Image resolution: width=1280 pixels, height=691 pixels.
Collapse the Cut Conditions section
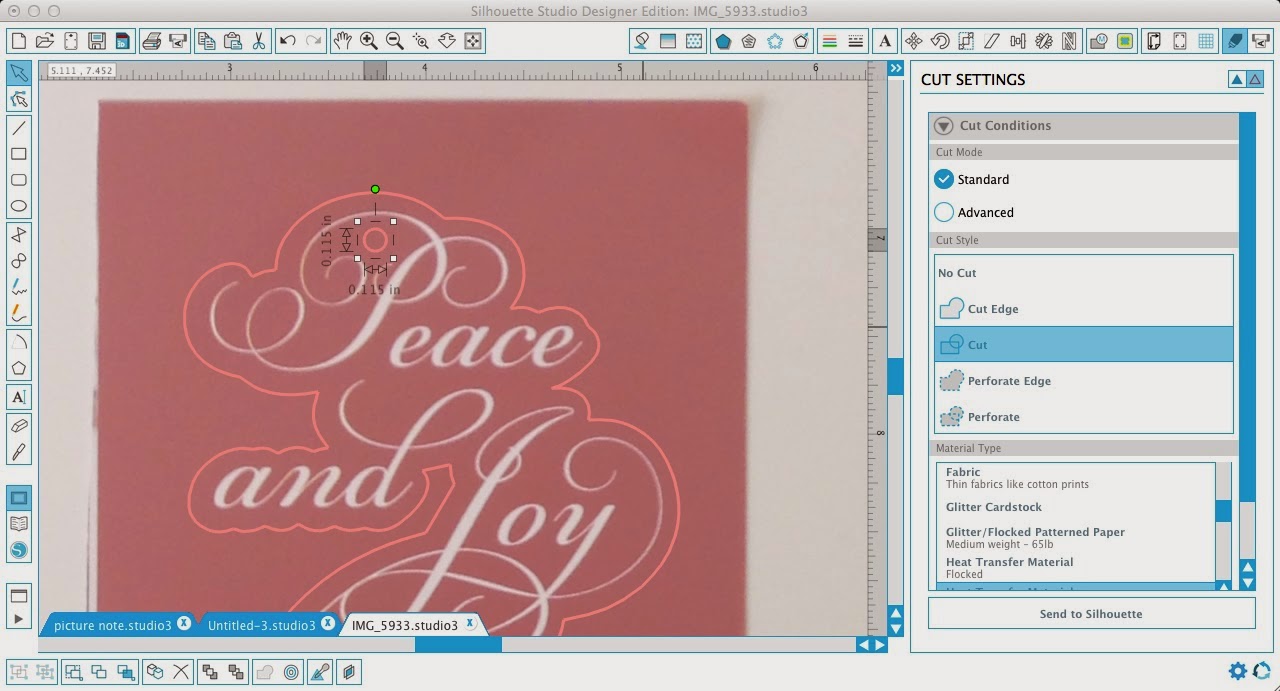[x=943, y=126]
